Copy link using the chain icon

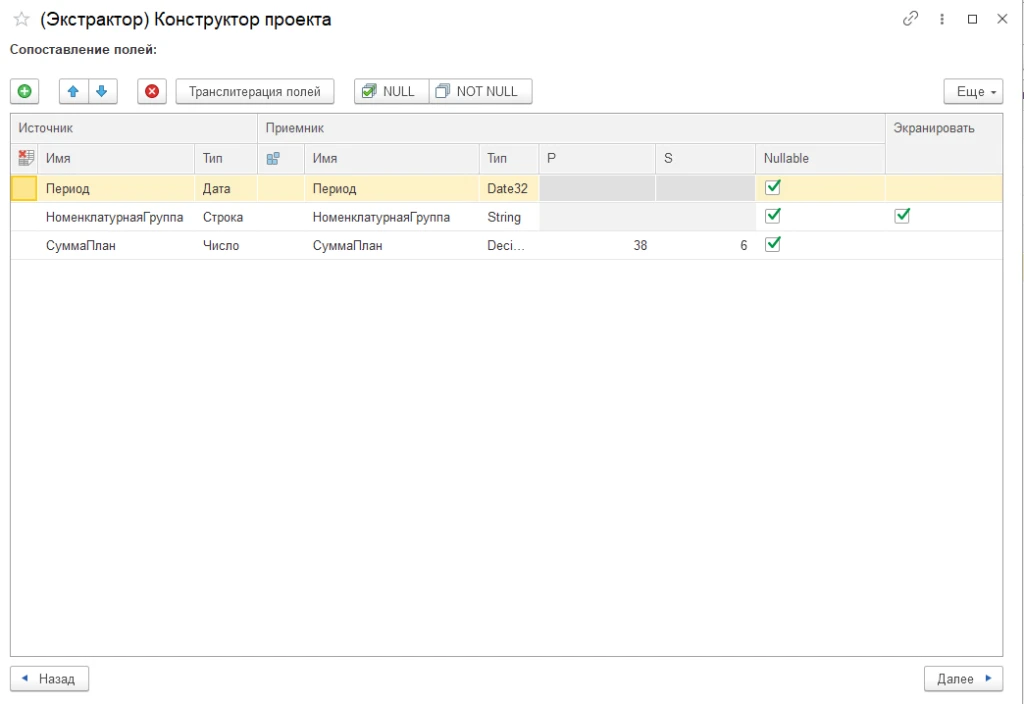tap(910, 19)
